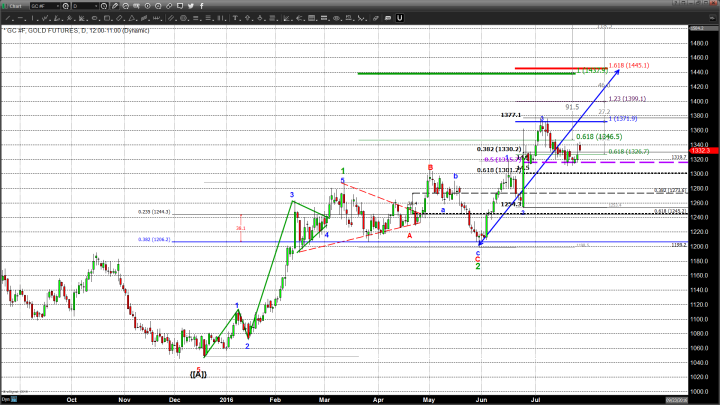Screen dimensions: 720x405
Task: Select the Text tool marked T
Action: pos(235,18)
